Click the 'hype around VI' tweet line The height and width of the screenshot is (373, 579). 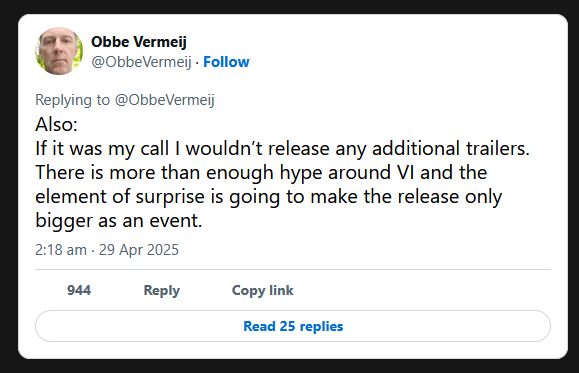point(261,172)
